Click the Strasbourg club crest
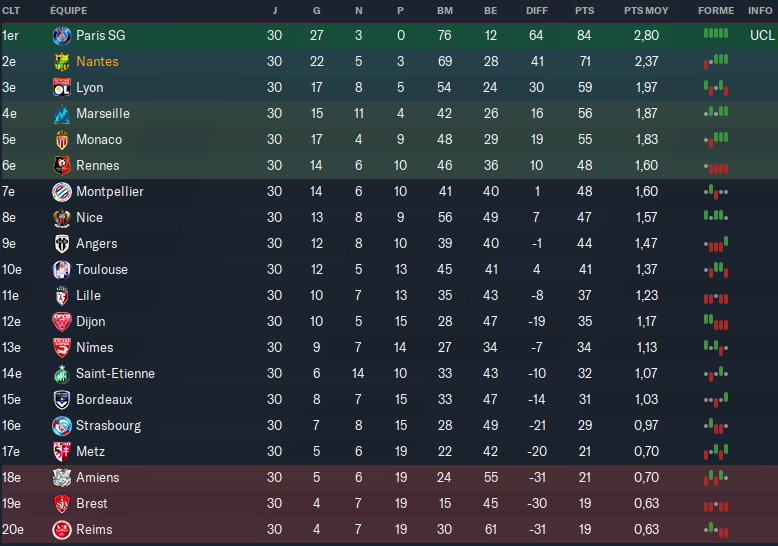The height and width of the screenshot is (546, 778). point(61,426)
